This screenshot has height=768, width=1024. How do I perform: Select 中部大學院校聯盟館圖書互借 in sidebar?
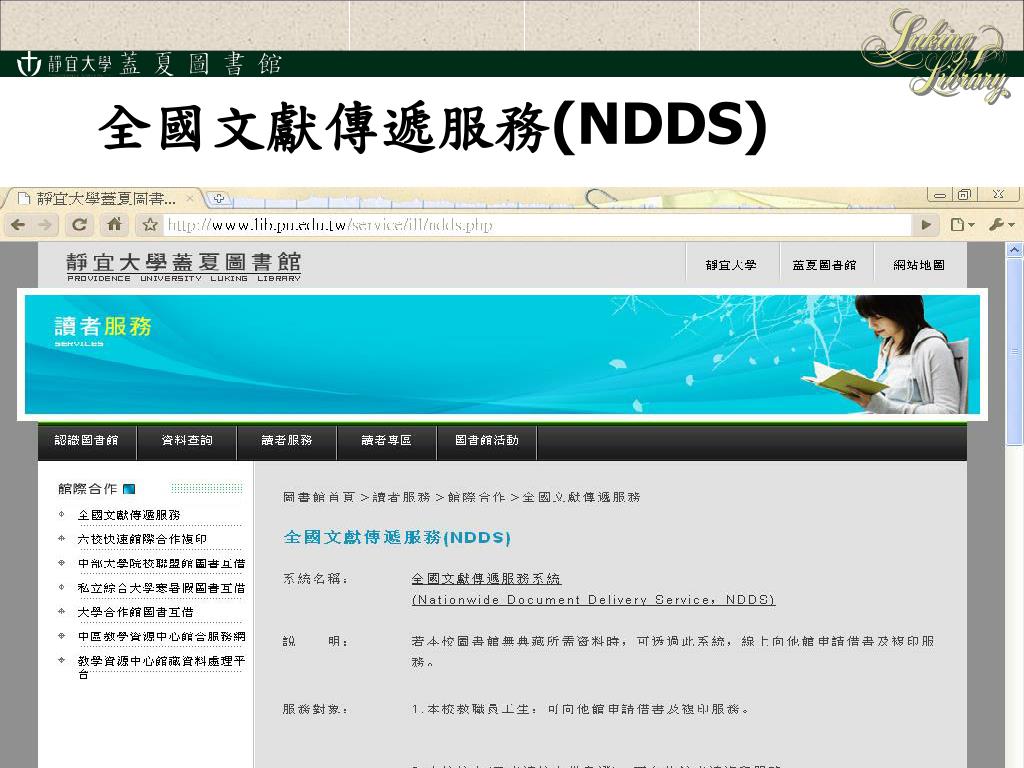coord(161,564)
